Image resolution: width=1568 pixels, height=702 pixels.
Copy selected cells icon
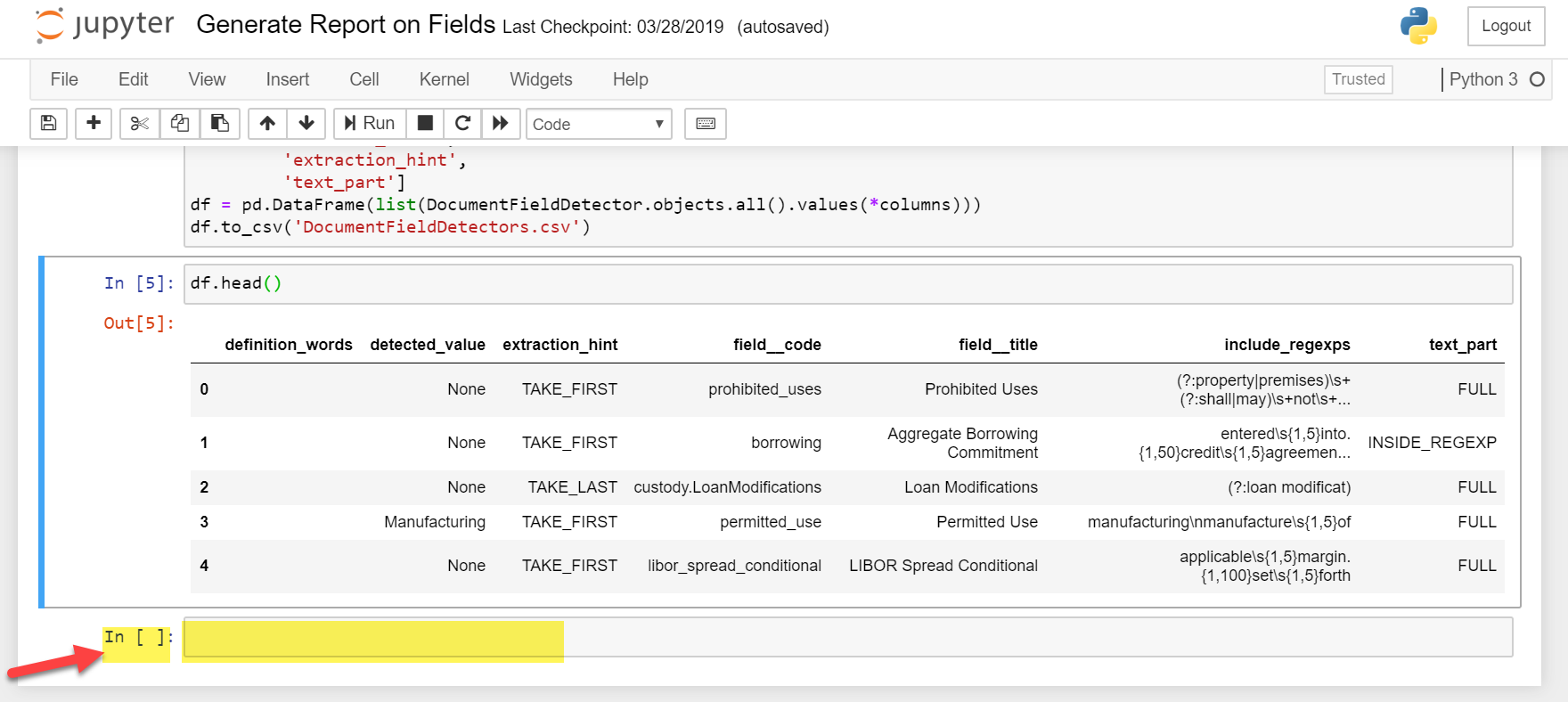(x=179, y=123)
